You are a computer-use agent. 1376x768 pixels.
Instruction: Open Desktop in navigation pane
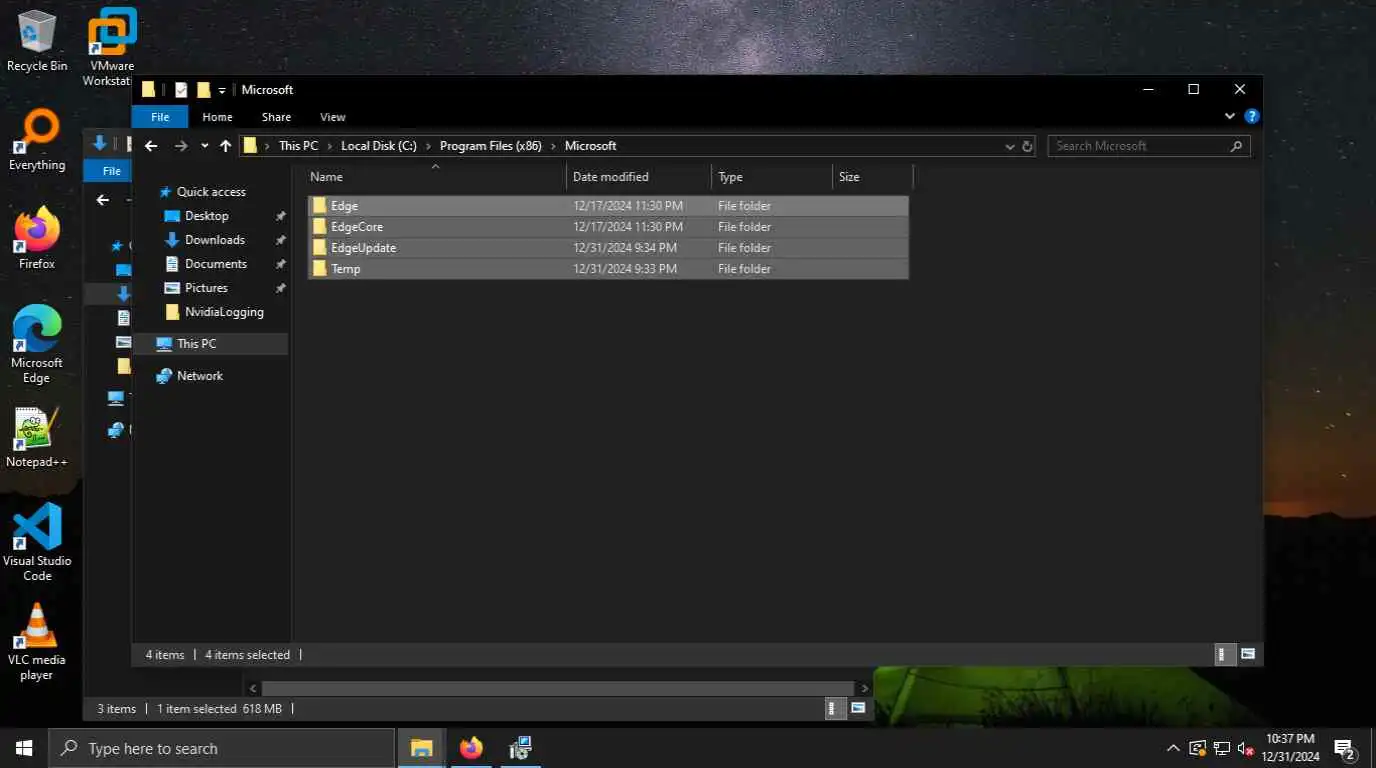[x=207, y=216]
